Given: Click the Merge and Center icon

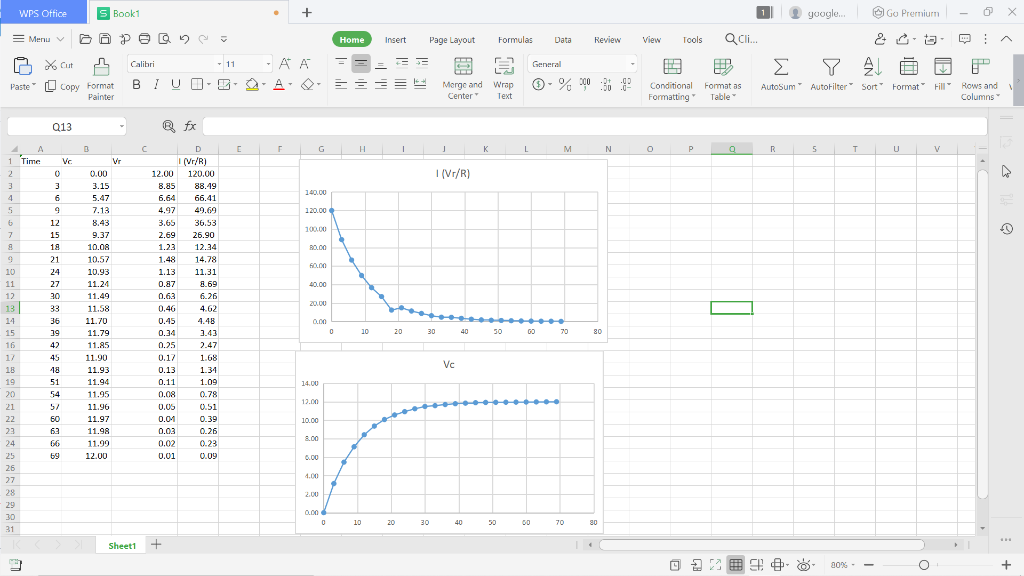Looking at the screenshot, I should 463,67.
